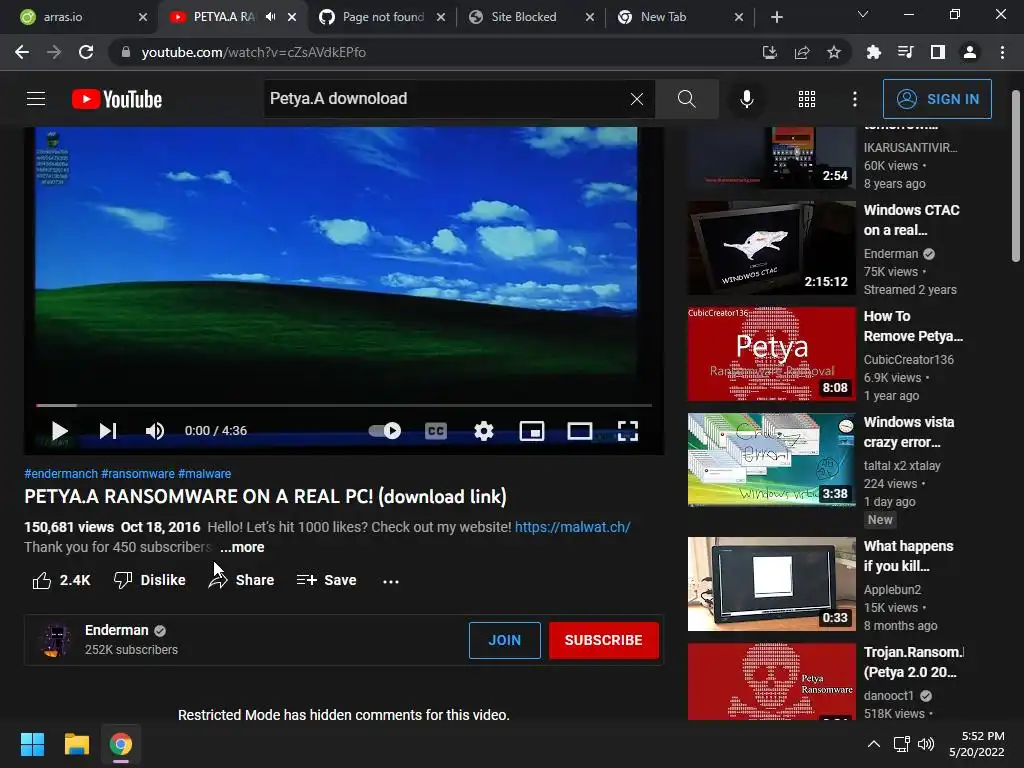The image size is (1024, 768).
Task: Go back in browser history
Action: (x=22, y=52)
